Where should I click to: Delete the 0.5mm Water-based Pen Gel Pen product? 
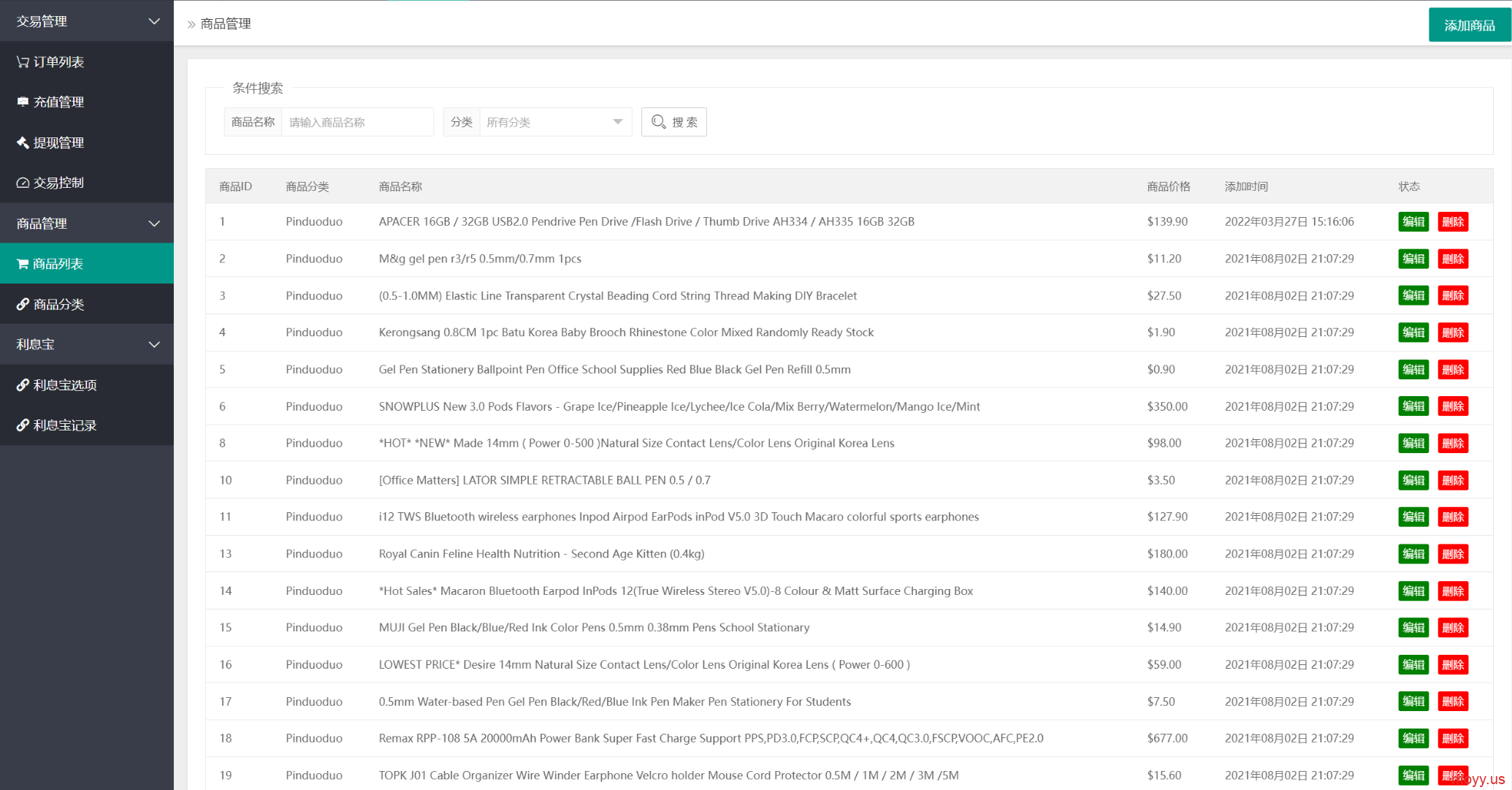tap(1453, 702)
